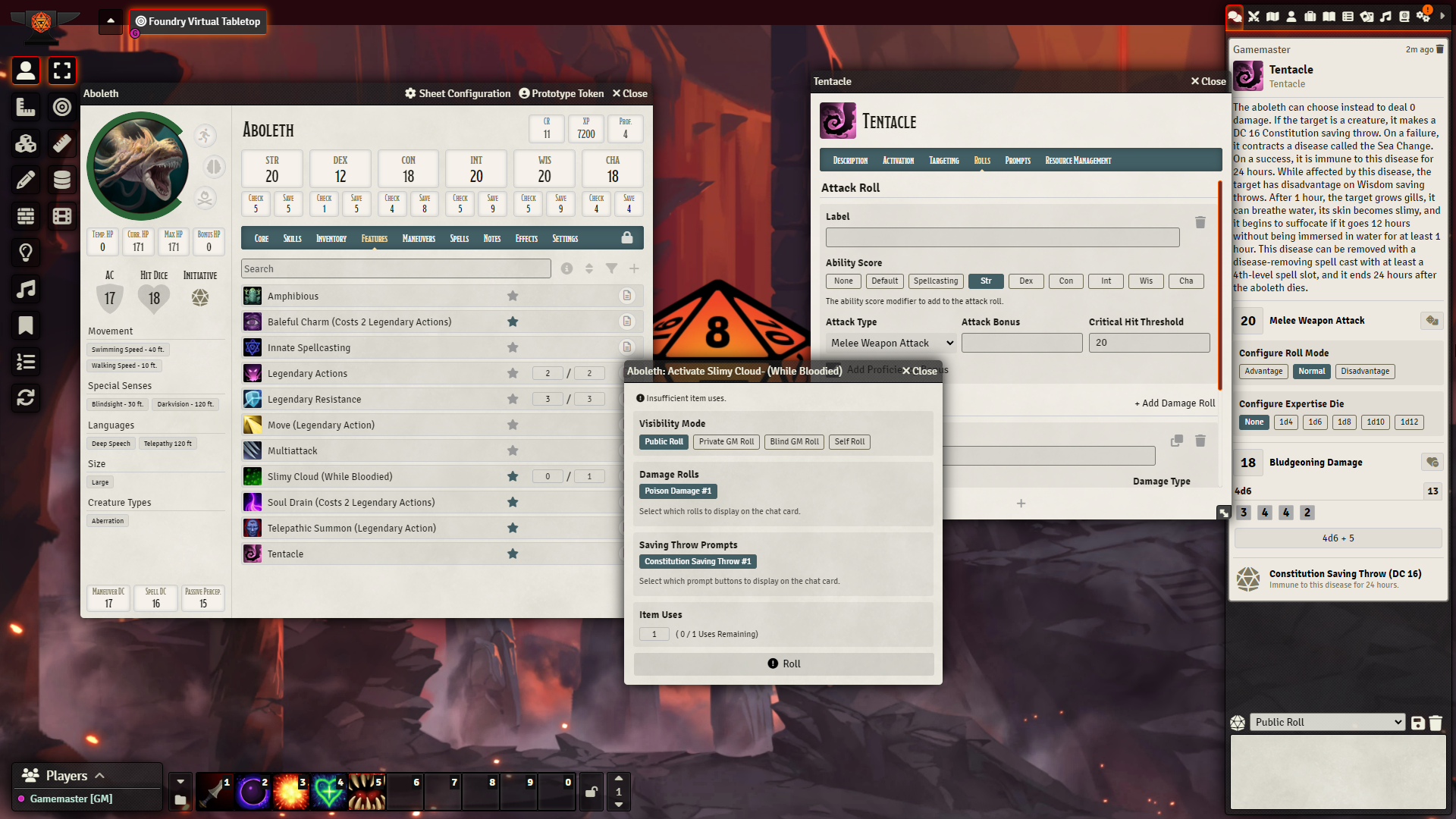
Task: Delete the Tentacle chat message
Action: [x=1440, y=49]
